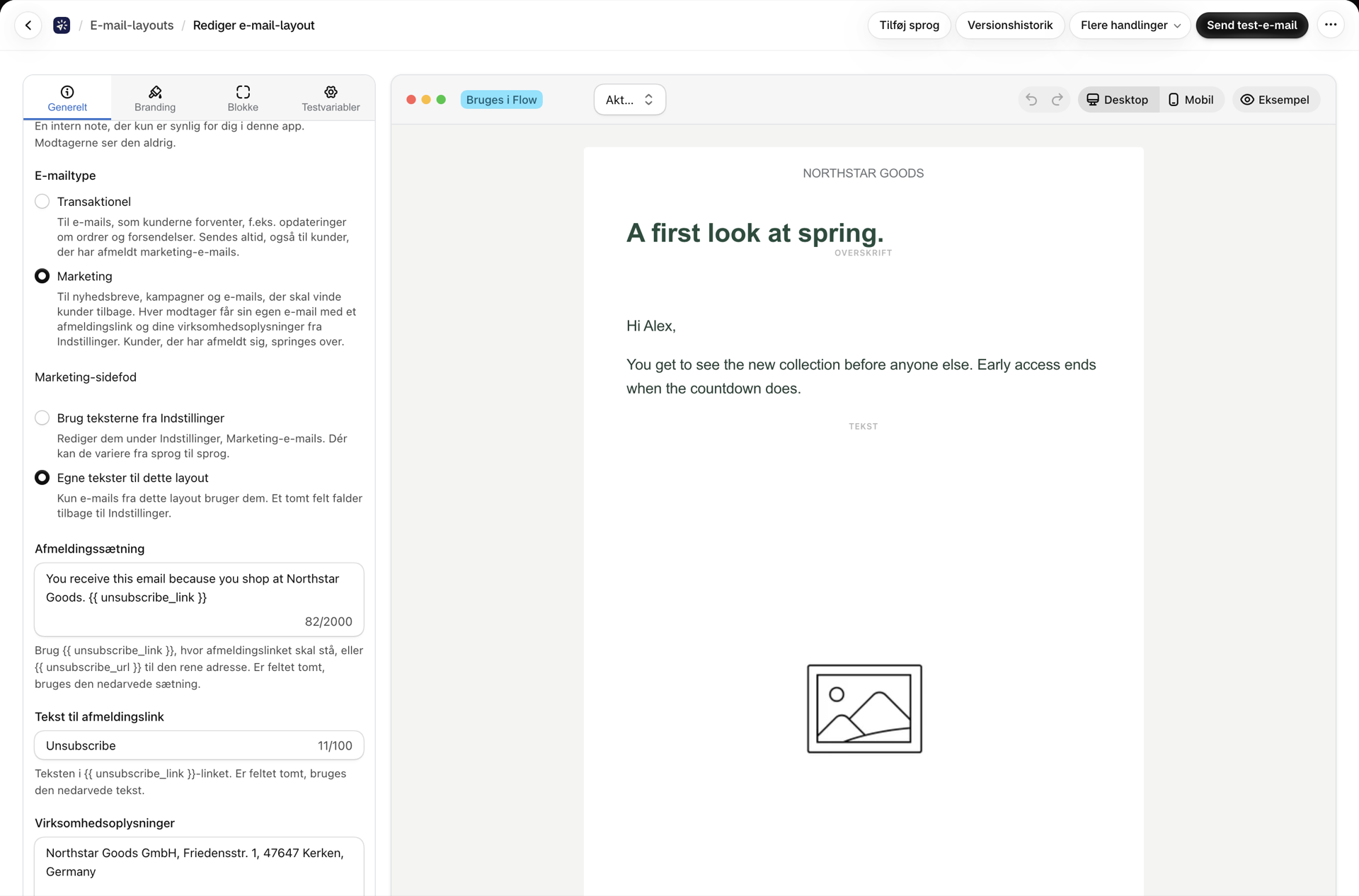Viewport: 1359px width, 896px height.
Task: Choose Brug teksterne fra Indstillinger
Action: pos(42,418)
